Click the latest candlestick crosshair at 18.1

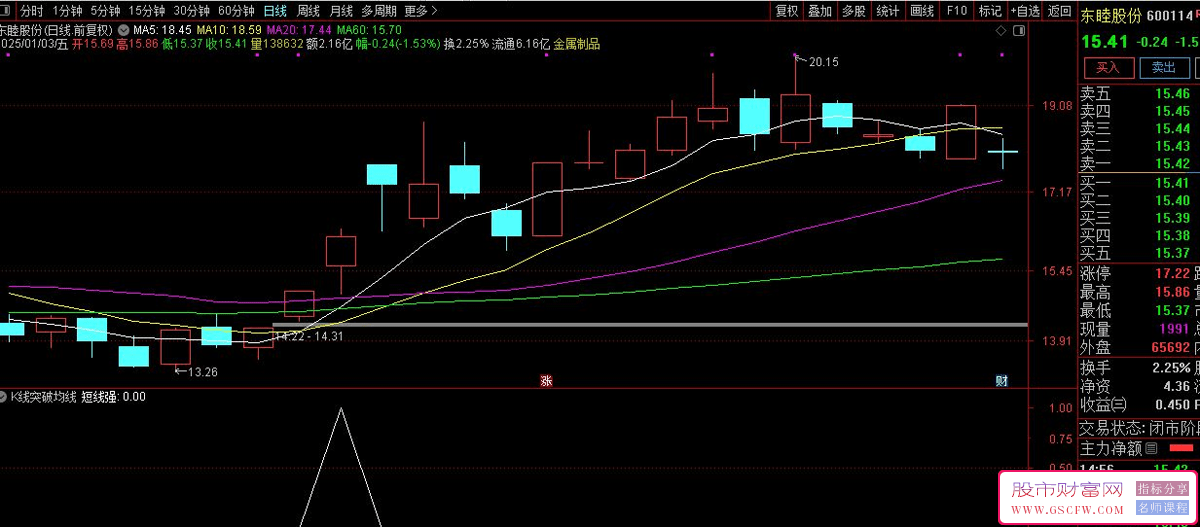(x=1003, y=151)
